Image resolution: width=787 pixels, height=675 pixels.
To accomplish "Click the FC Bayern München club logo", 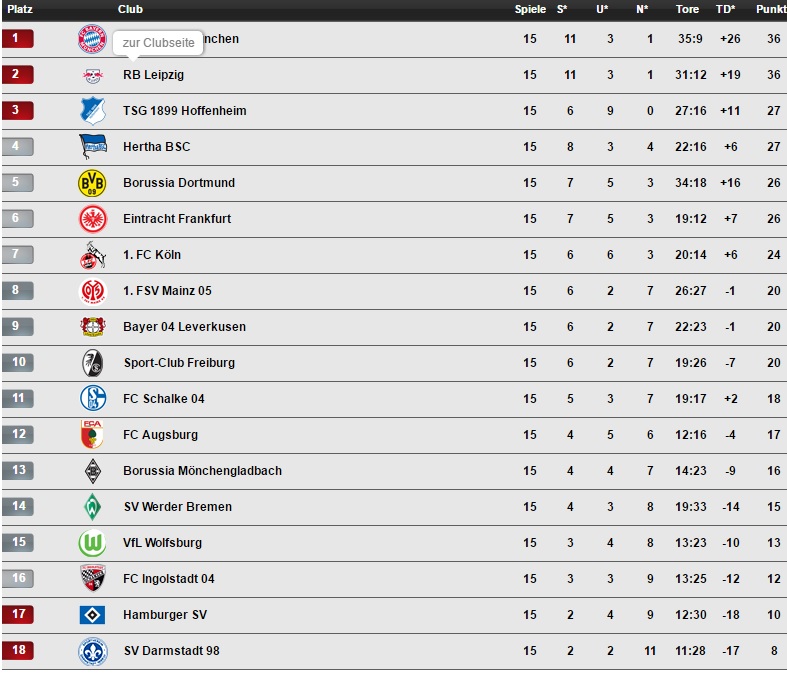I will point(91,39).
